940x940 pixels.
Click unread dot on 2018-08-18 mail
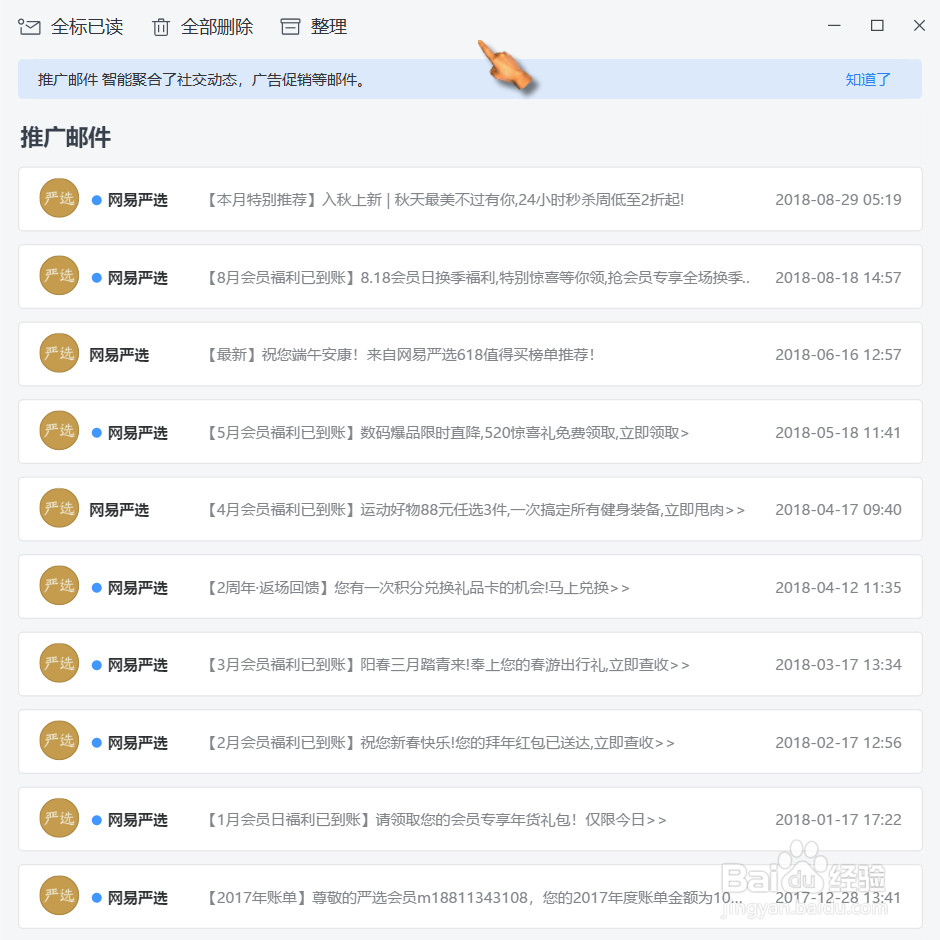[97, 278]
